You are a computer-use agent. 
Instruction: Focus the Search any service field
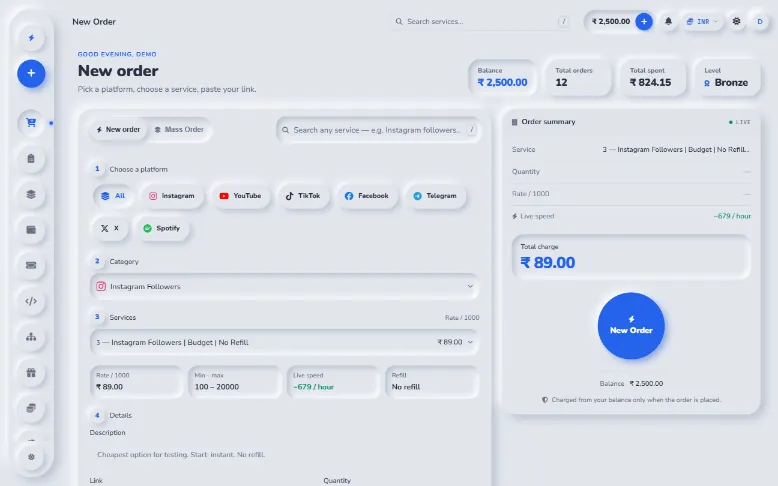tap(378, 130)
